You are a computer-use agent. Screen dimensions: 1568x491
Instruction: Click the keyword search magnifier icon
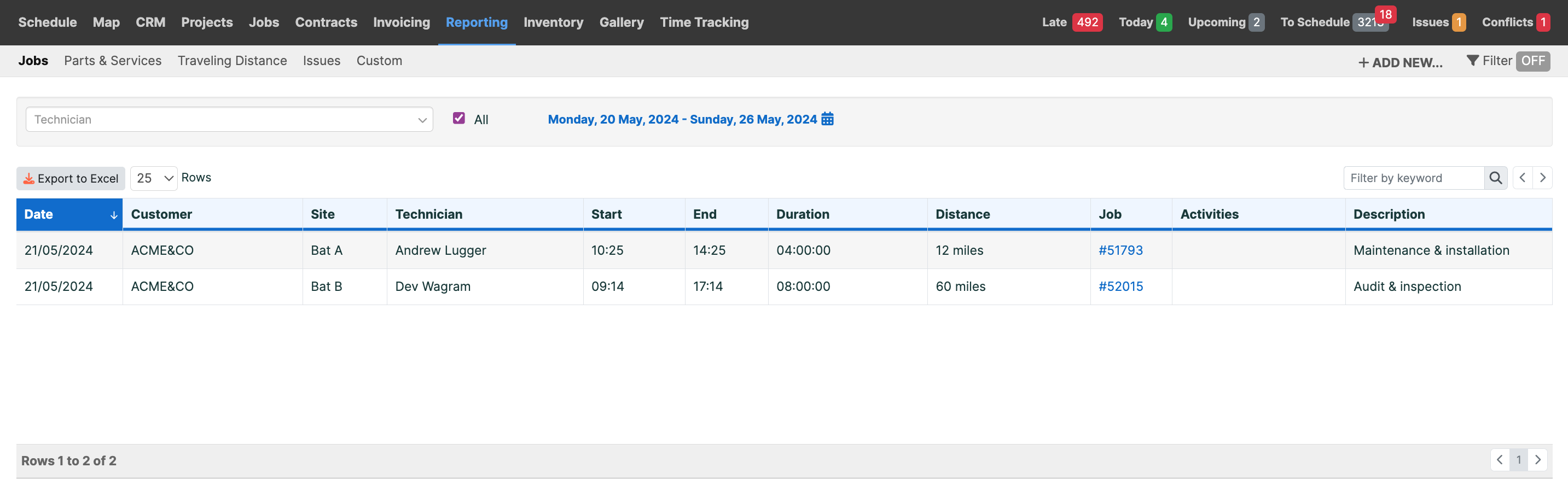[1496, 178]
